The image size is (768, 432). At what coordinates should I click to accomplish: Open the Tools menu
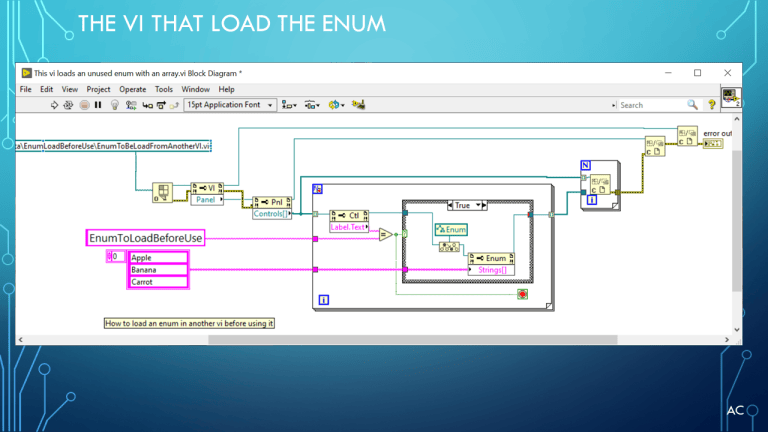click(x=164, y=89)
